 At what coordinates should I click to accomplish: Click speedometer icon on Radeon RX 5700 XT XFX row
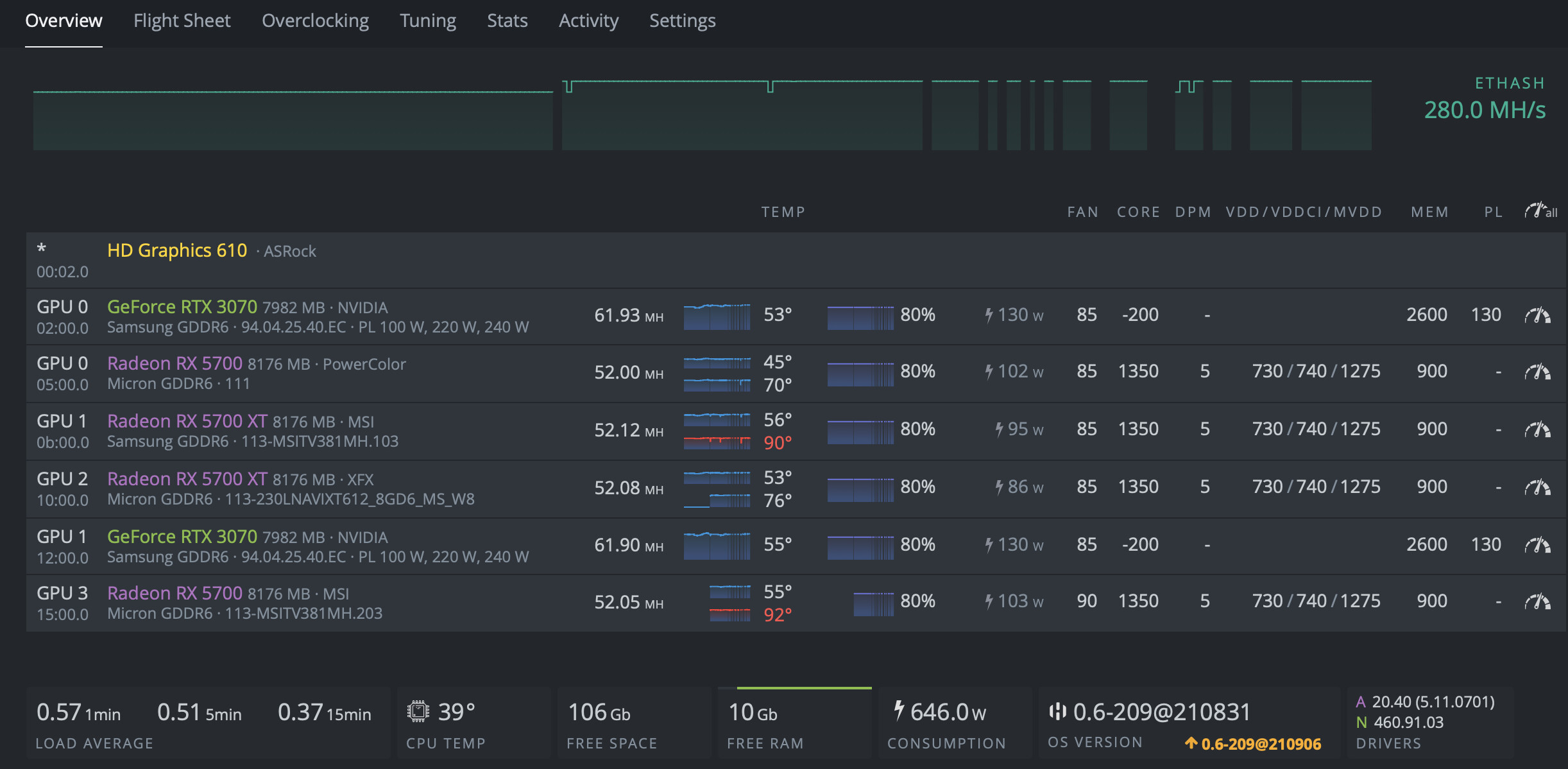[x=1537, y=487]
